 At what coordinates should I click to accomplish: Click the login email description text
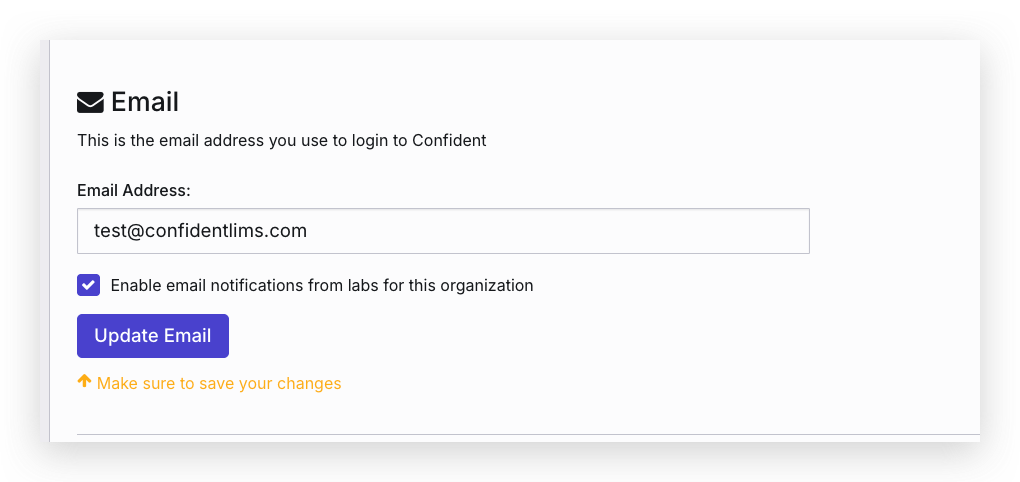point(281,140)
